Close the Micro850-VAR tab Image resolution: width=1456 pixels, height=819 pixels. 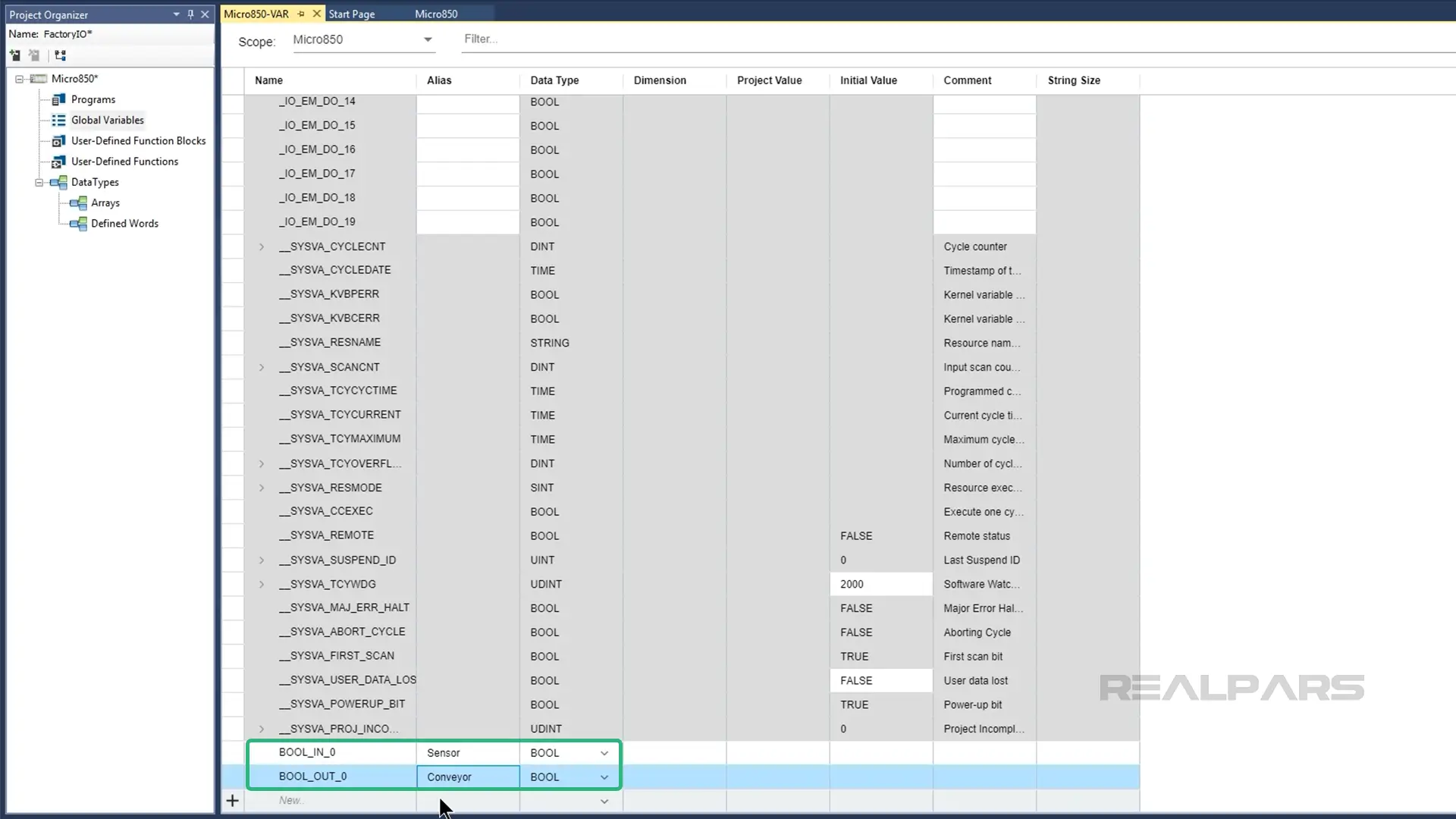point(317,14)
